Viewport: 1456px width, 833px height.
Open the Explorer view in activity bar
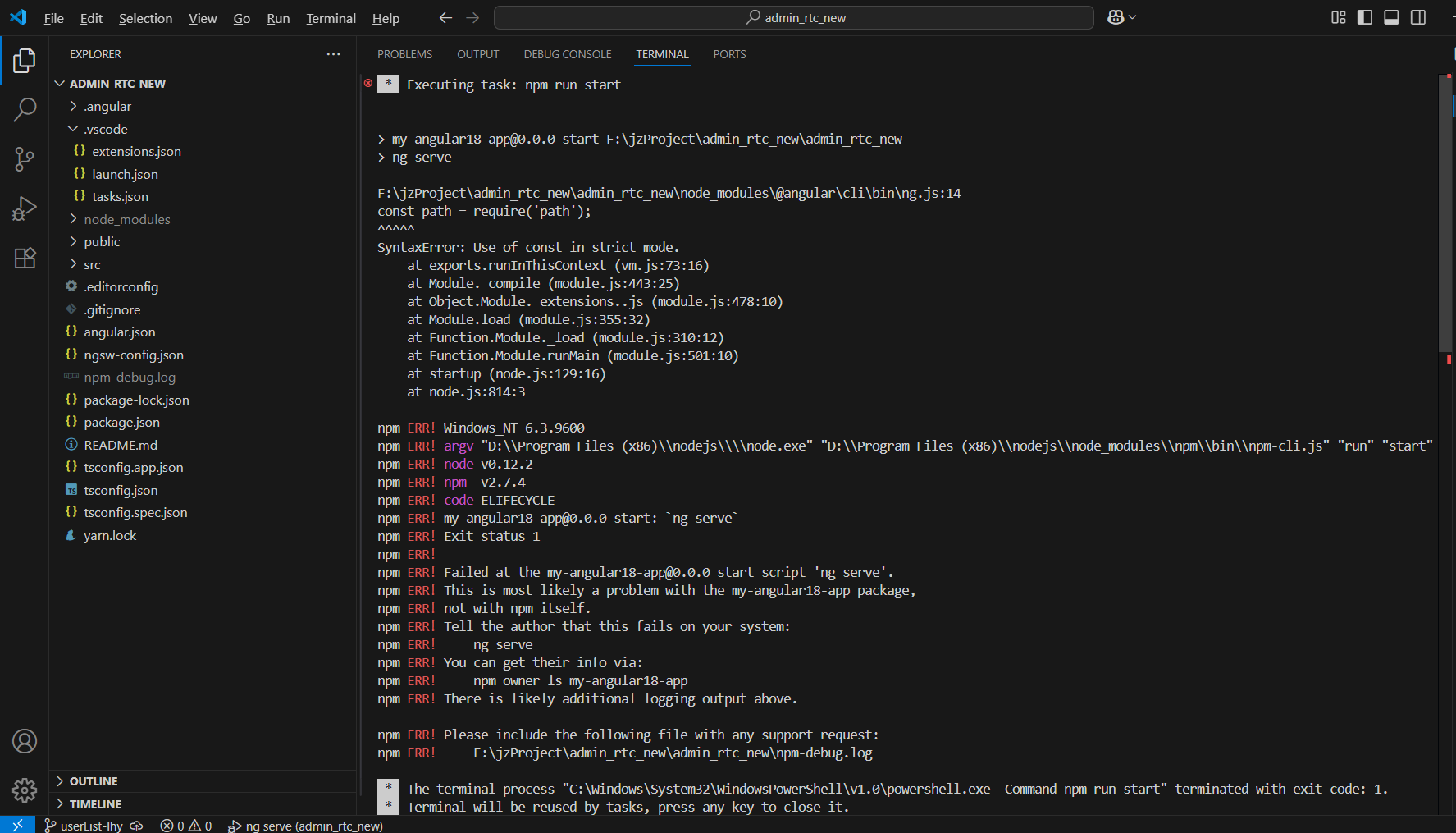tap(25, 61)
